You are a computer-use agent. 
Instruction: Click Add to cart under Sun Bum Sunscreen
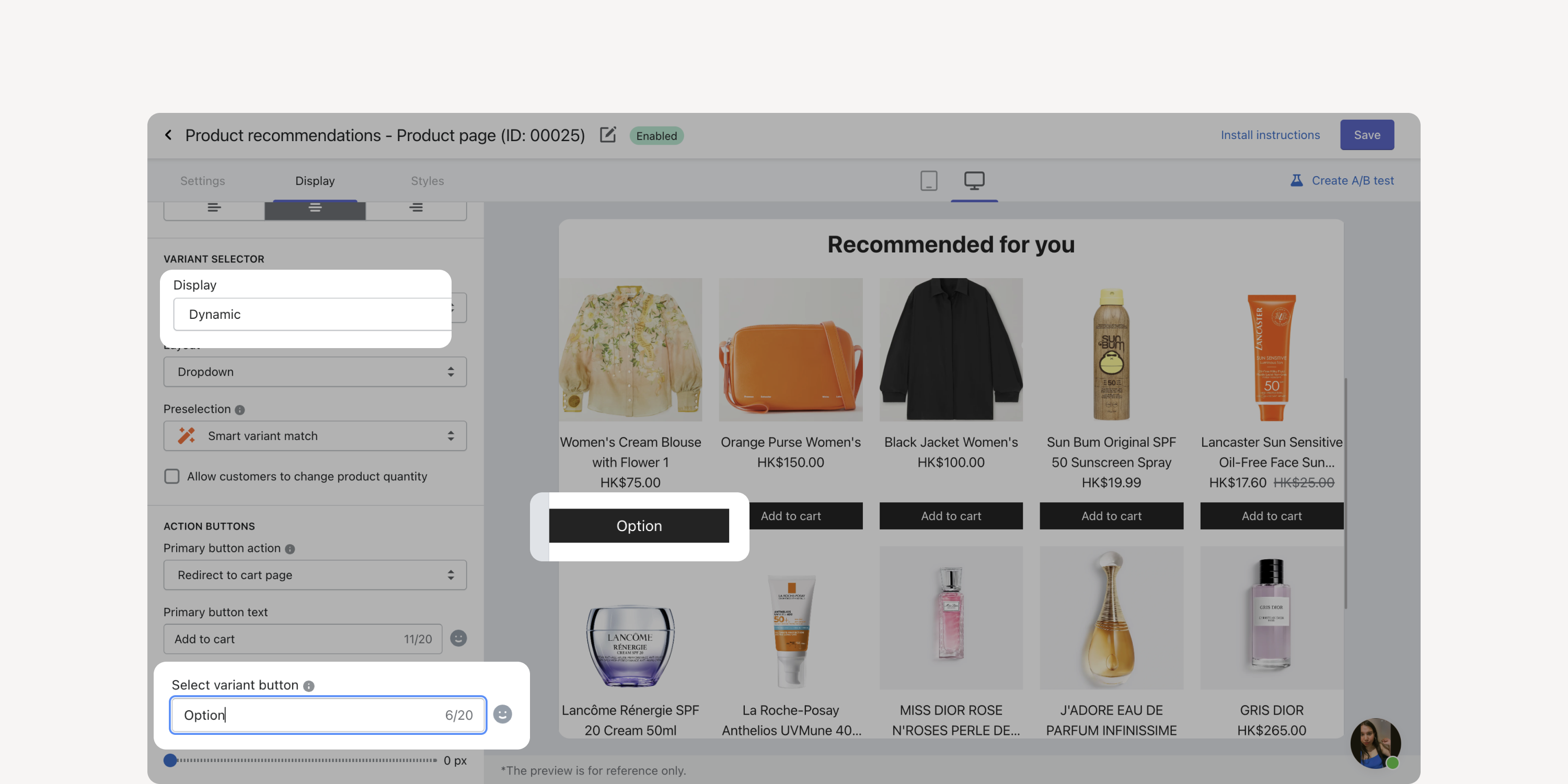click(x=1111, y=515)
